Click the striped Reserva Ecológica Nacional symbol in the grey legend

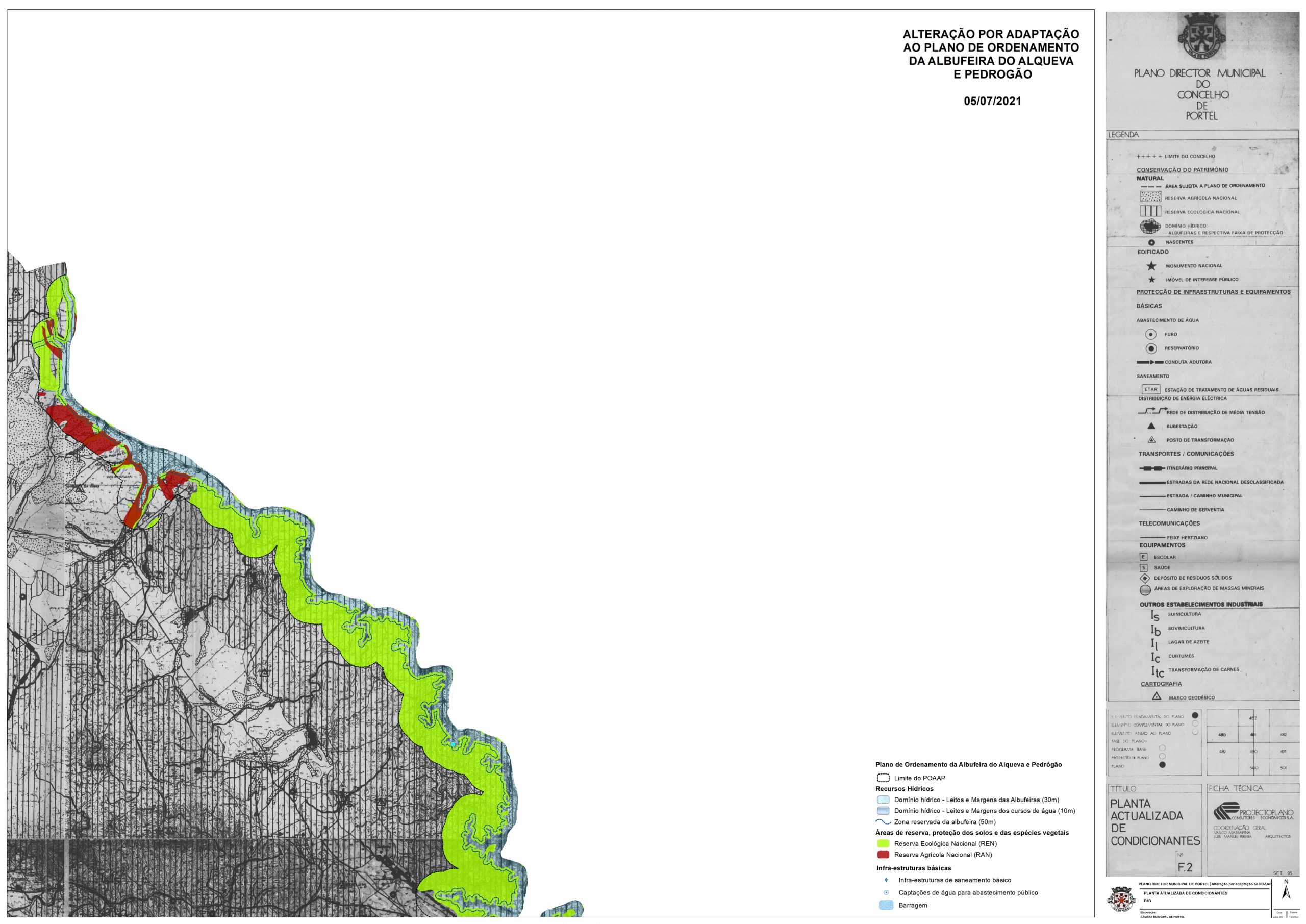(x=1151, y=211)
